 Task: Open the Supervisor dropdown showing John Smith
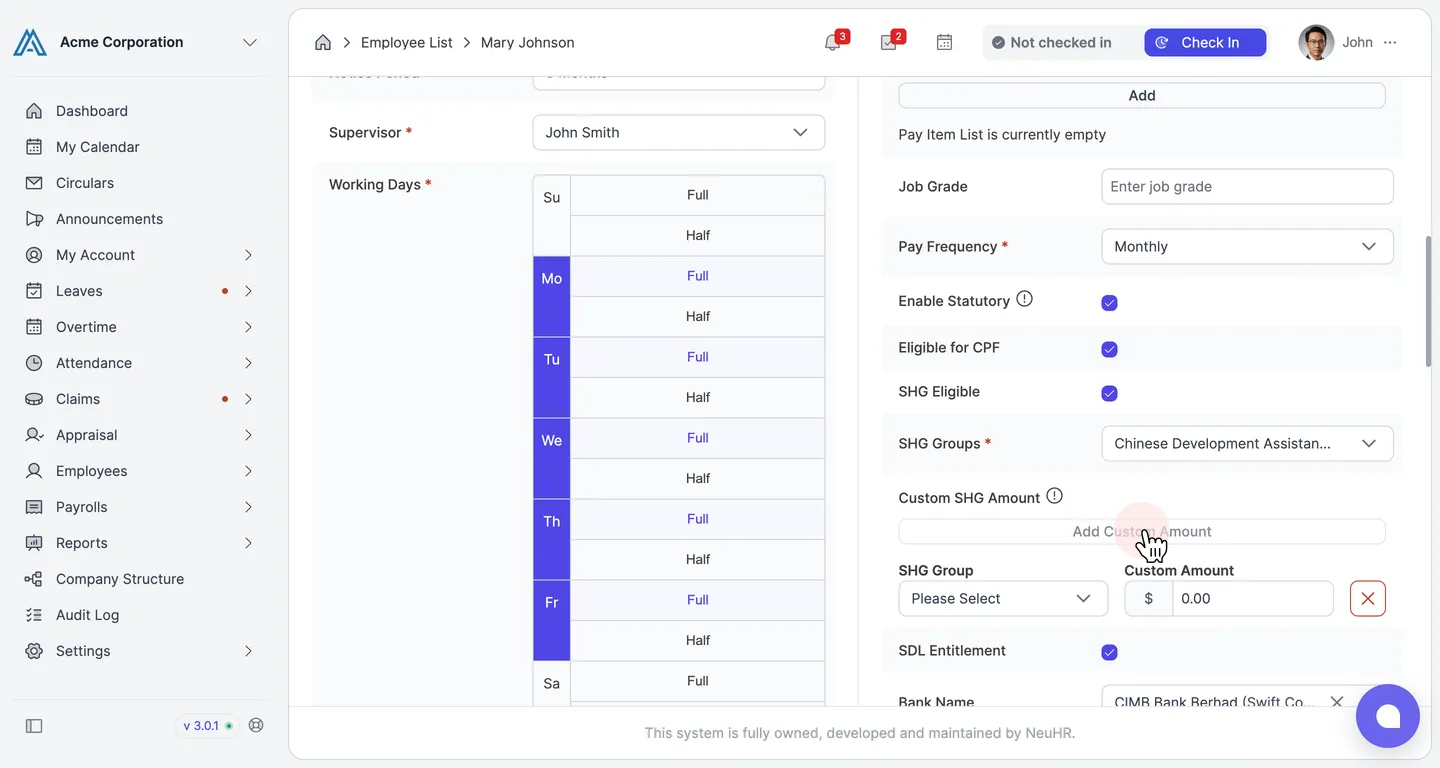(x=679, y=132)
